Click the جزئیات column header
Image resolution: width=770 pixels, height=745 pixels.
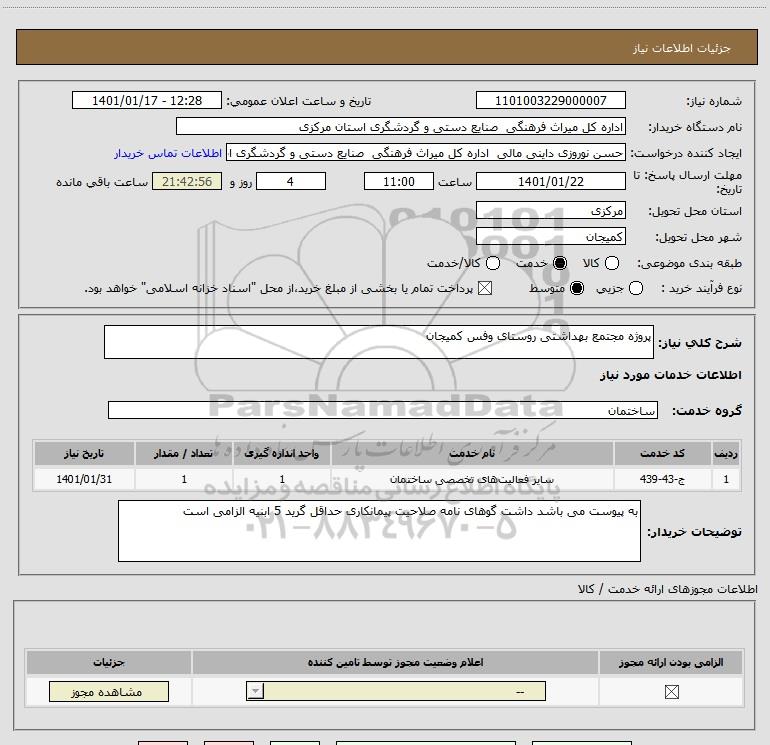tap(109, 662)
